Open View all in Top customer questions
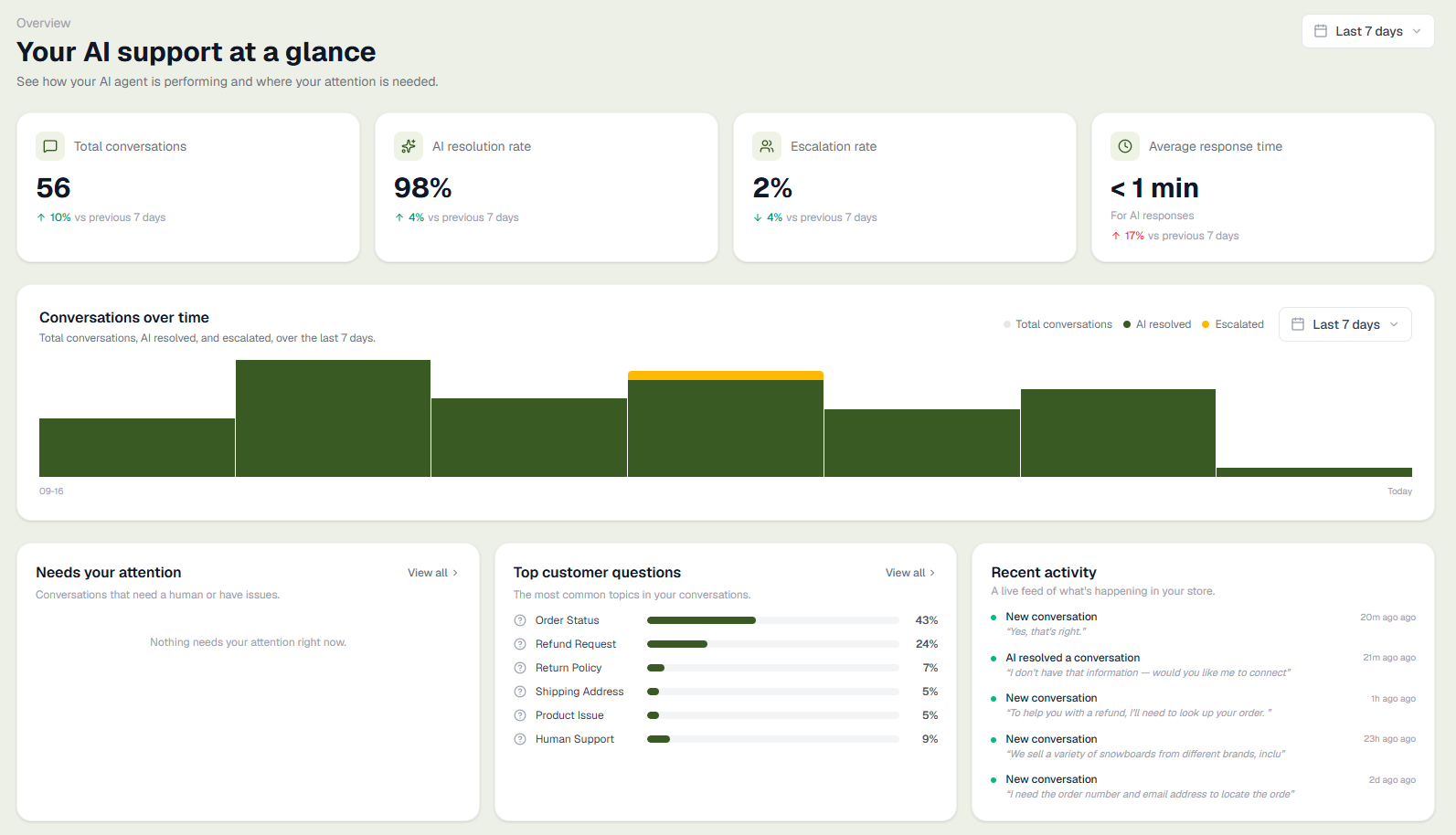 tap(910, 573)
